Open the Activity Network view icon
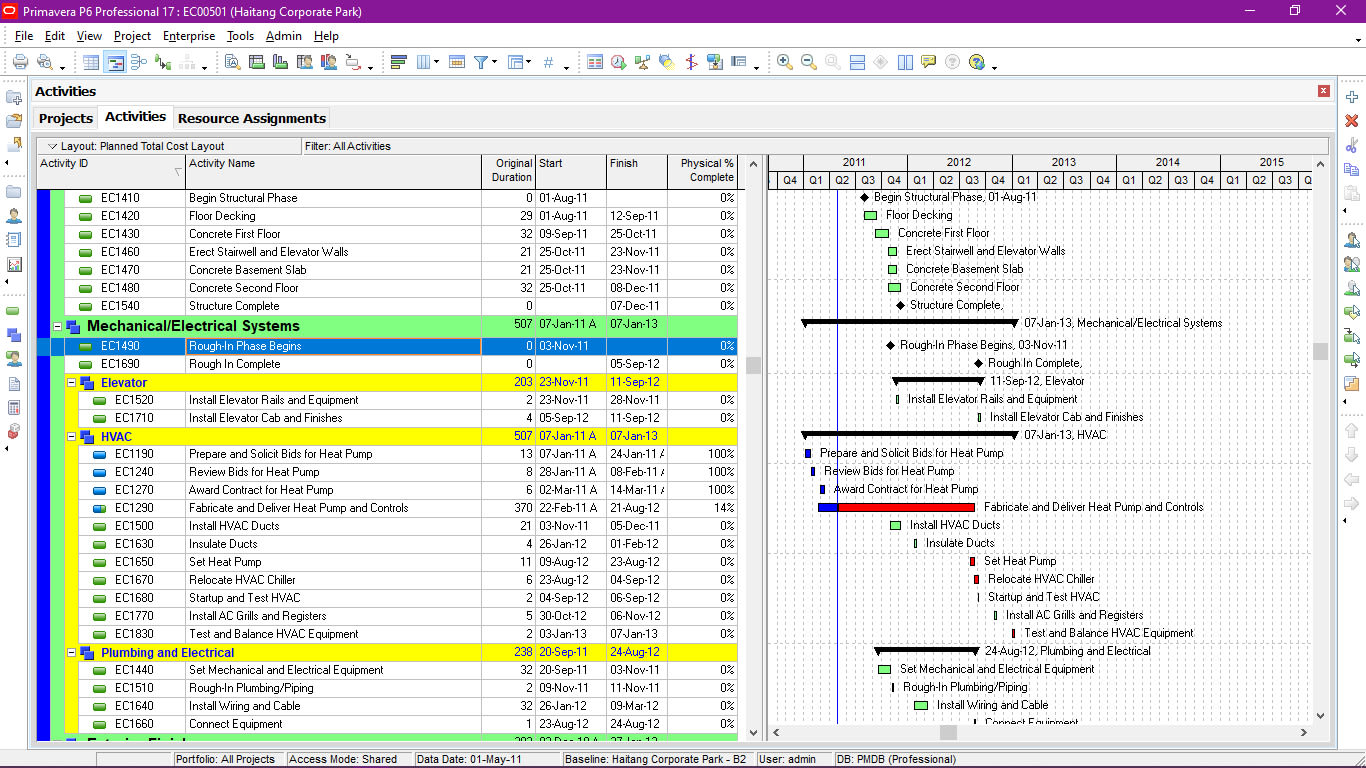This screenshot has width=1366, height=768. (x=139, y=62)
